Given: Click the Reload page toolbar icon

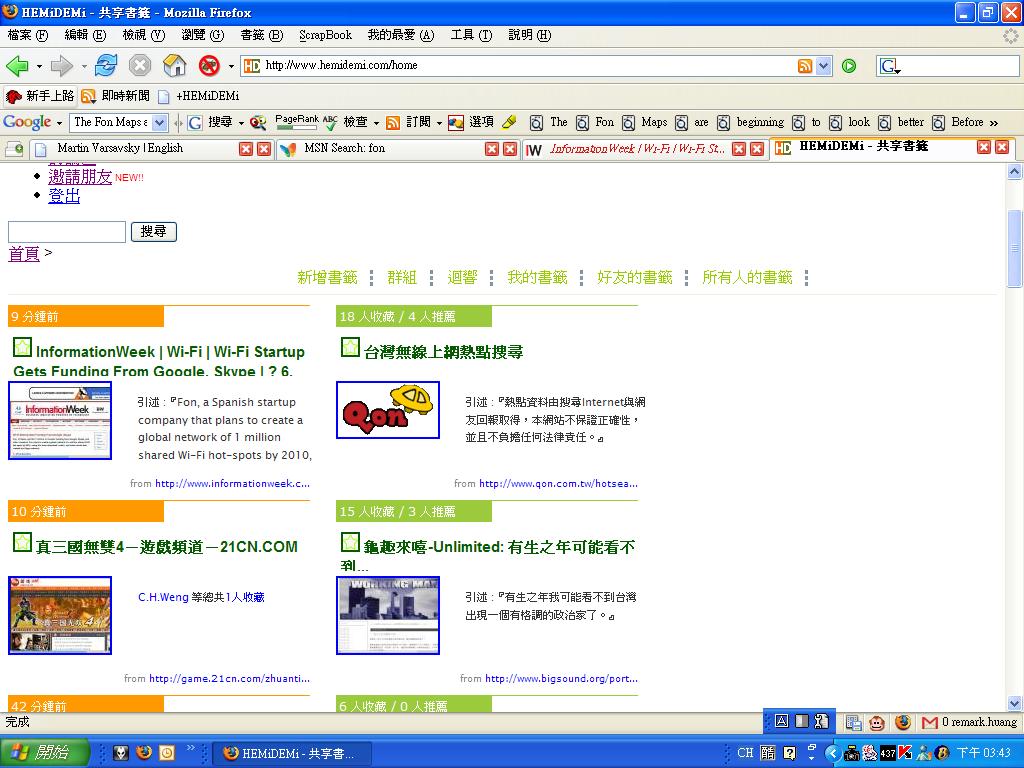Looking at the screenshot, I should click(x=106, y=66).
